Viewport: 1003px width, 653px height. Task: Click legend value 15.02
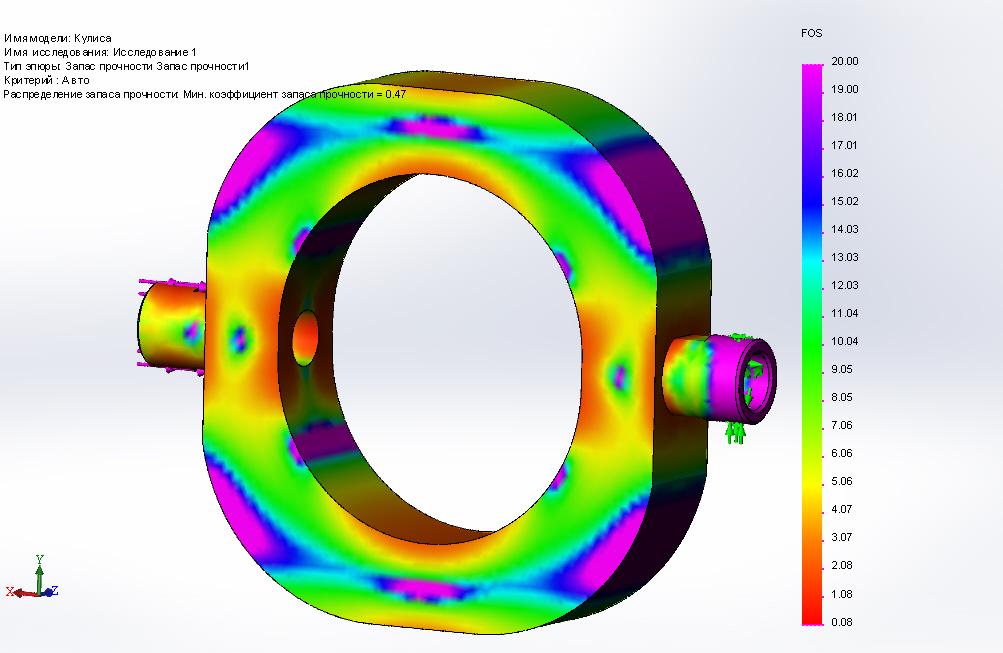pyautogui.click(x=844, y=201)
